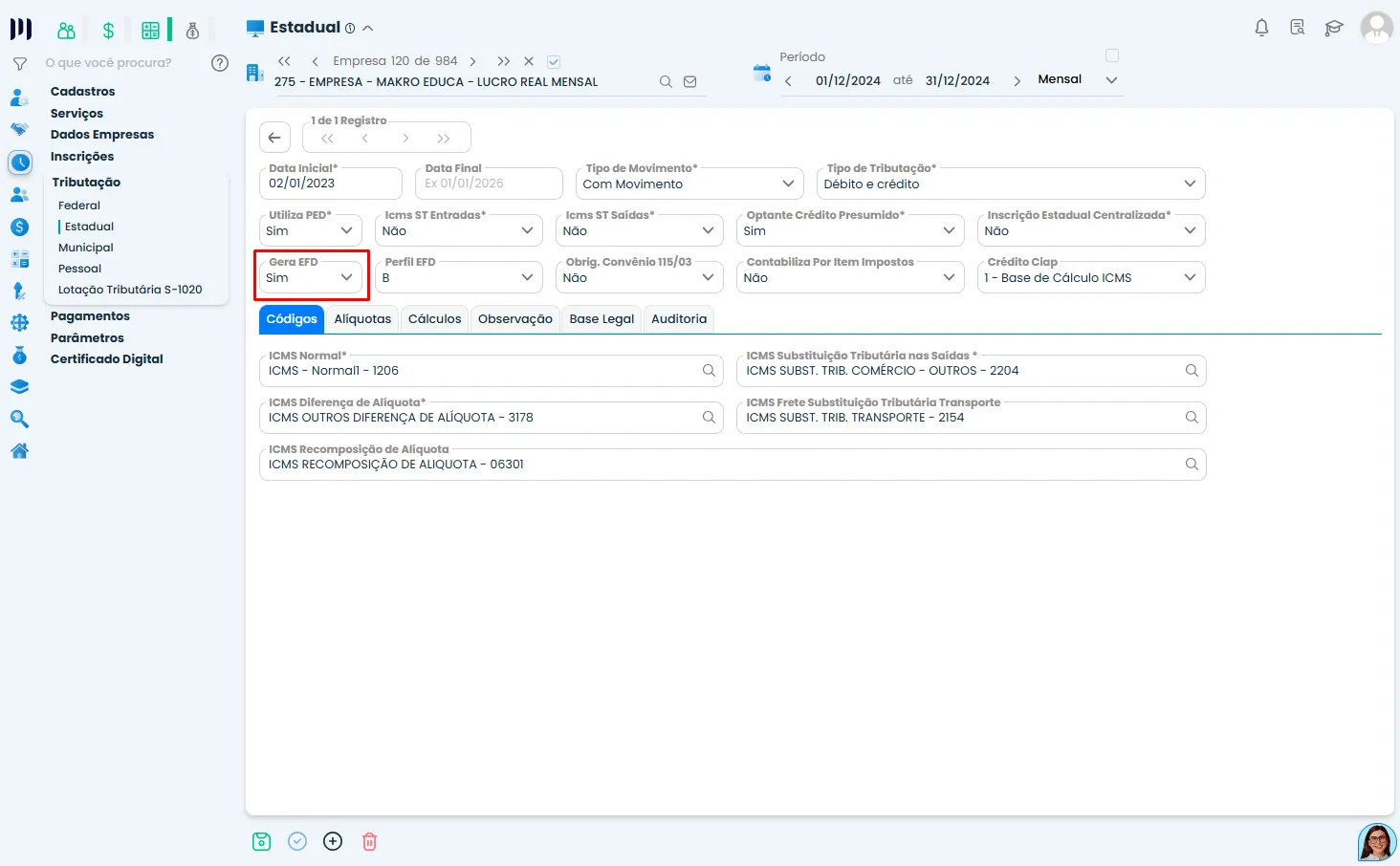Clear company selection with X
Viewport: 1400px width, 866px height.
(x=529, y=61)
